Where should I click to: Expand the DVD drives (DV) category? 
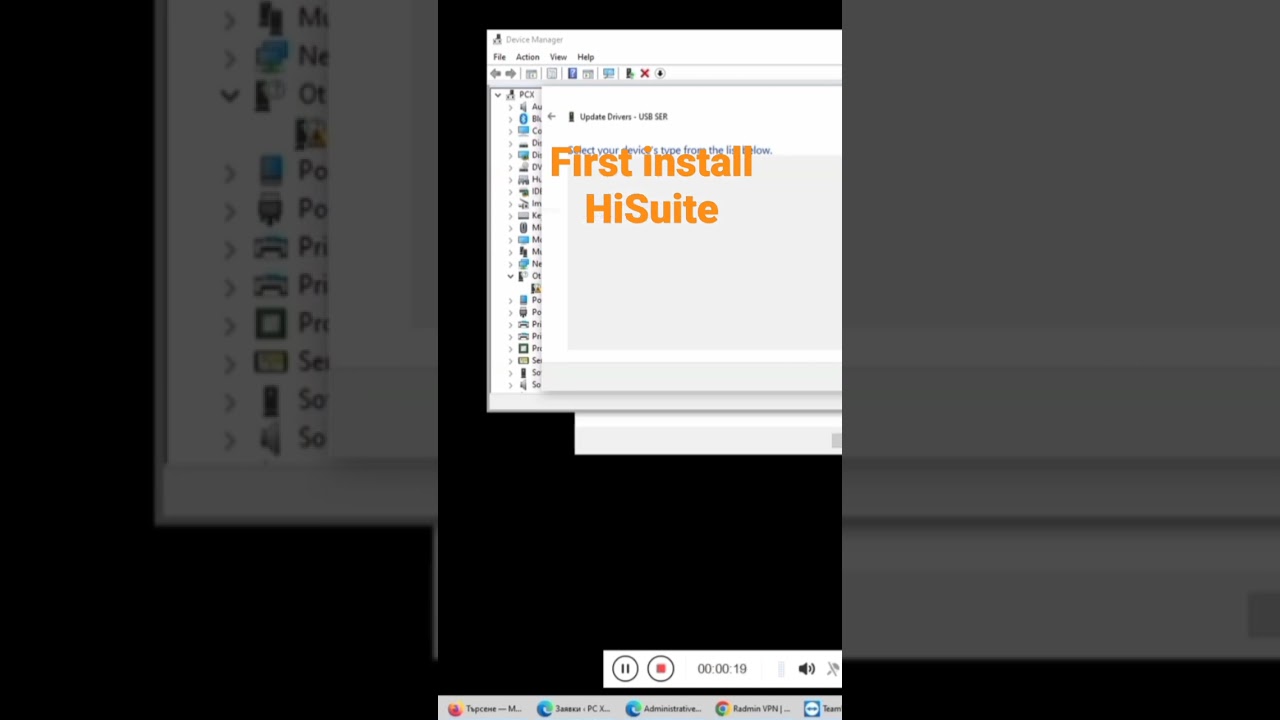(510, 167)
